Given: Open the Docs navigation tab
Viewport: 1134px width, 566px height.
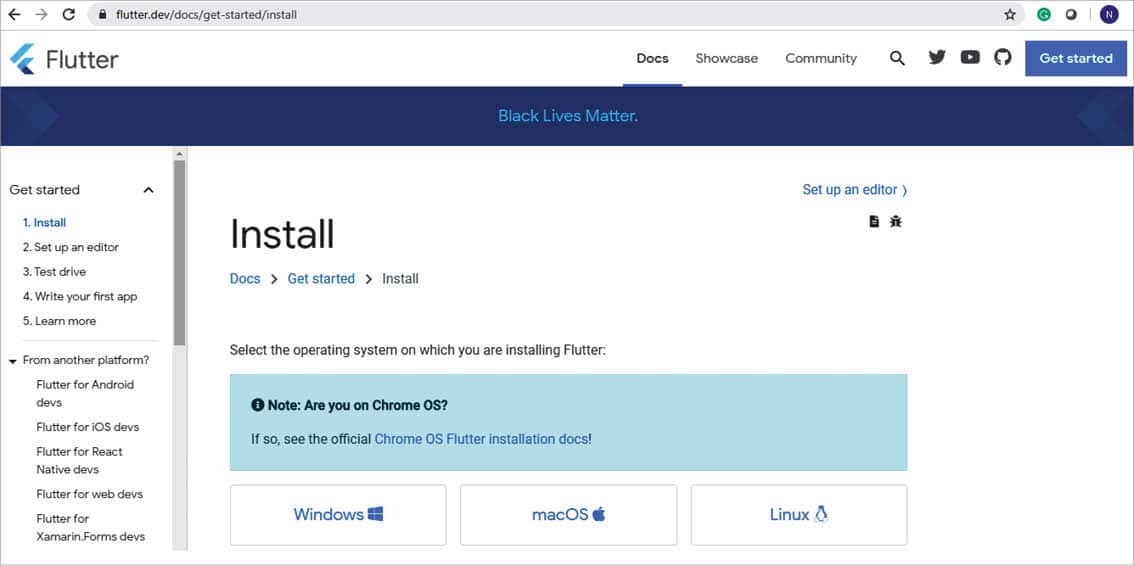Looking at the screenshot, I should click(x=652, y=58).
